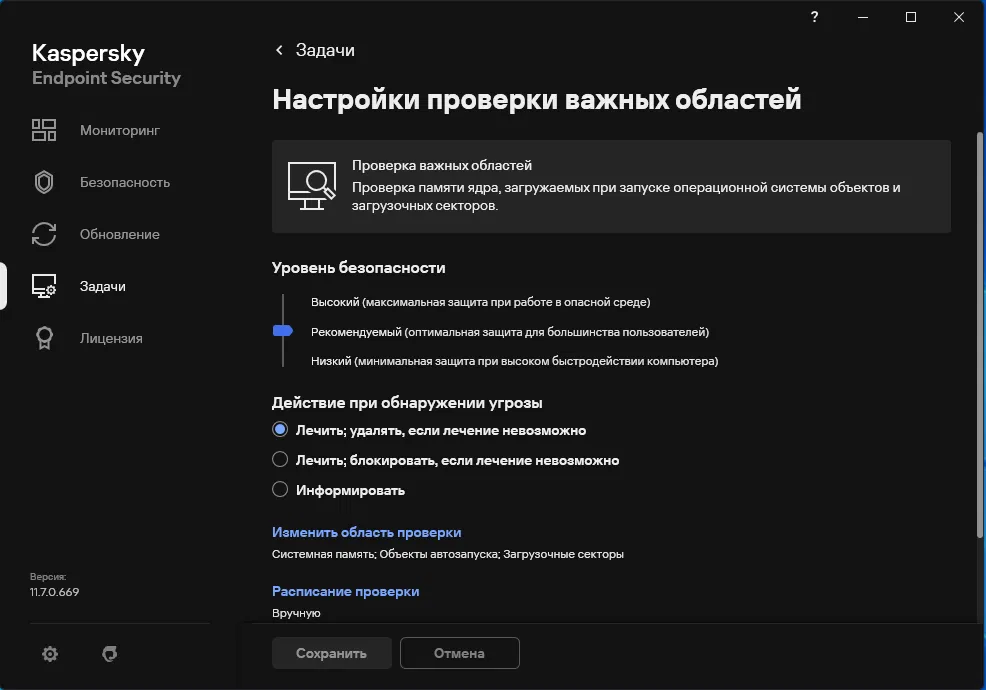Click the Kaspersky Endpoint Security logo

point(106,64)
